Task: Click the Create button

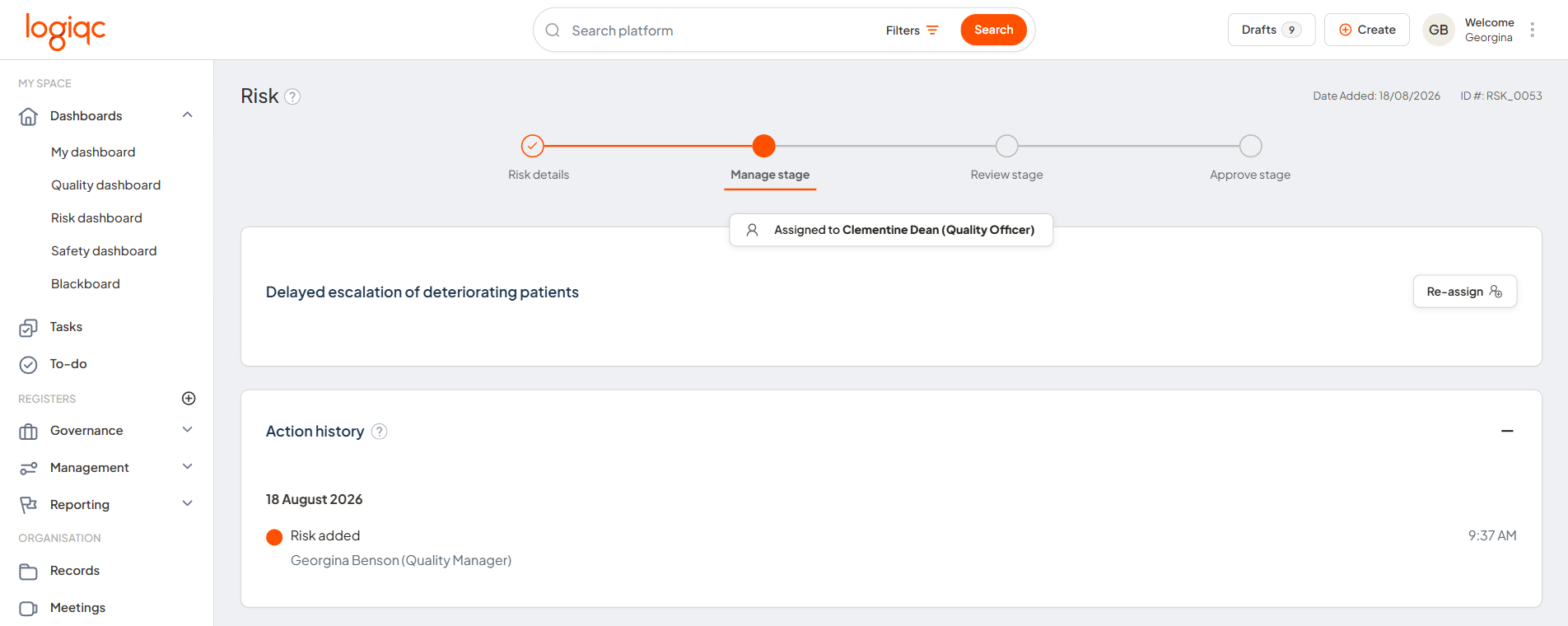Action: tap(1367, 30)
